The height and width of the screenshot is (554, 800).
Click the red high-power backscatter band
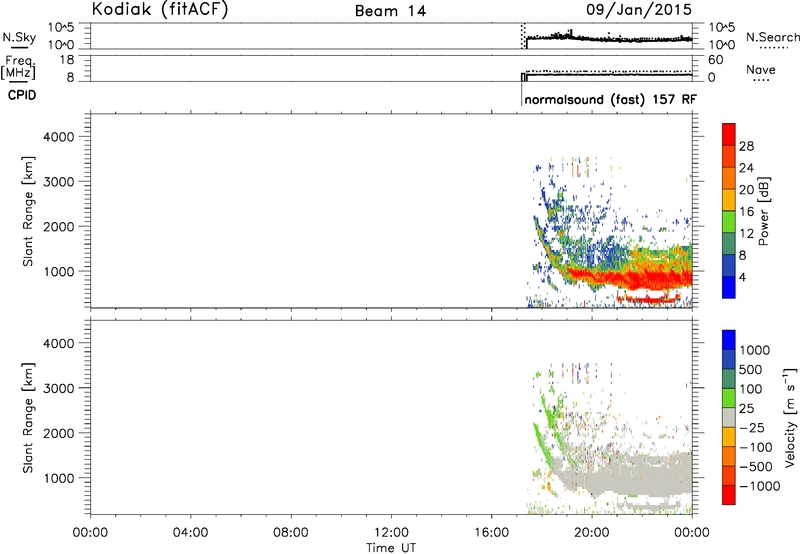click(633, 279)
